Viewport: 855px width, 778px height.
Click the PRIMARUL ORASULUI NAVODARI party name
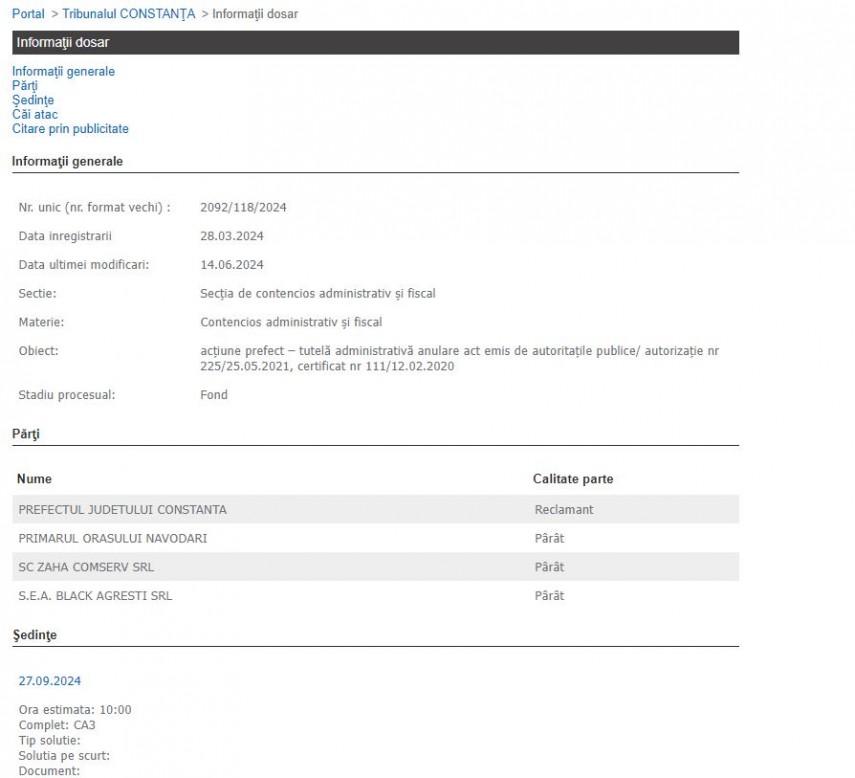(113, 539)
